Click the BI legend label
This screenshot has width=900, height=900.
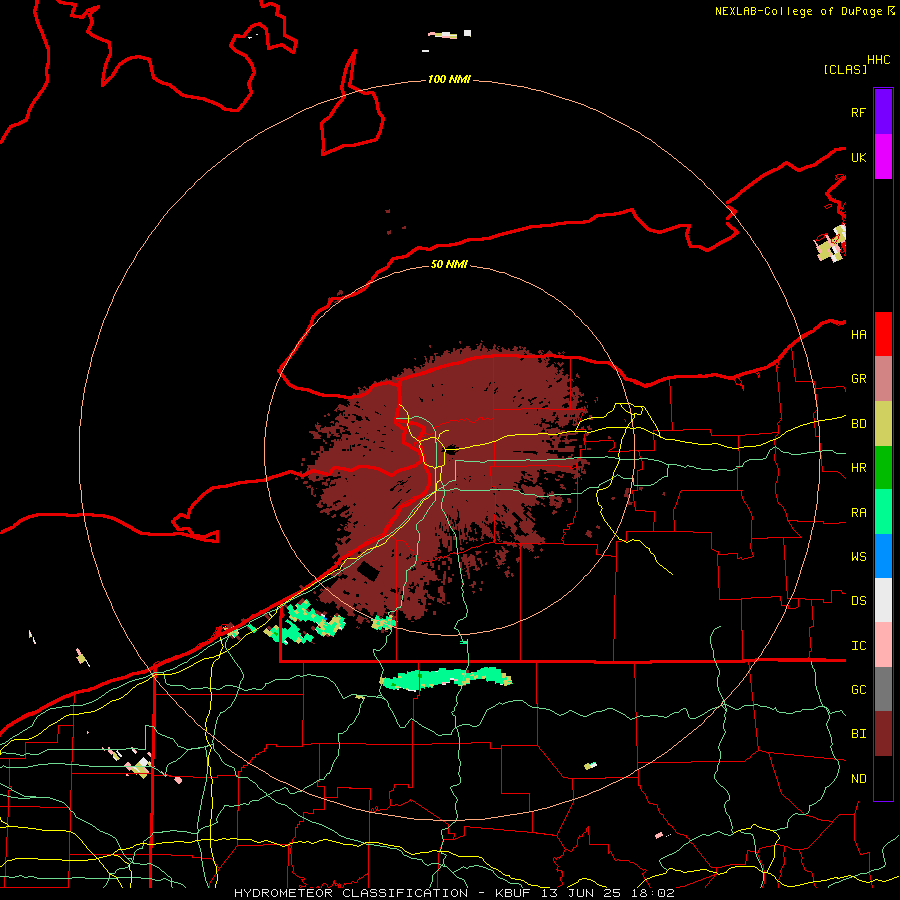[x=858, y=734]
